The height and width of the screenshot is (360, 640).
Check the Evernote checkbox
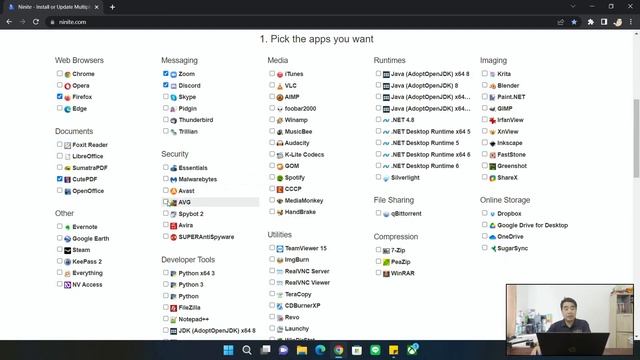pos(60,226)
